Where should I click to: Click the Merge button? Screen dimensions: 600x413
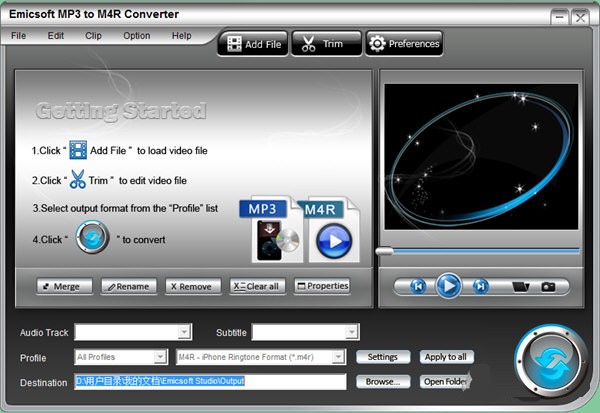coord(65,286)
